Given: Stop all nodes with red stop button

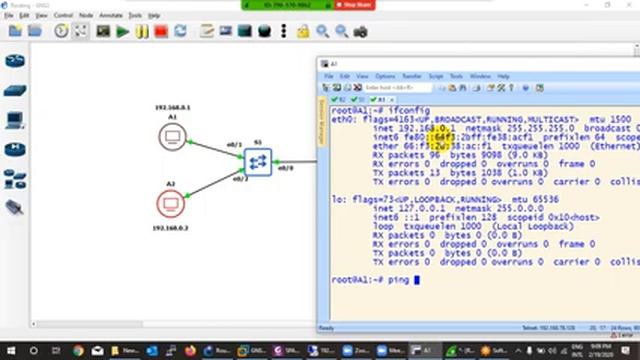Looking at the screenshot, I should [161, 31].
